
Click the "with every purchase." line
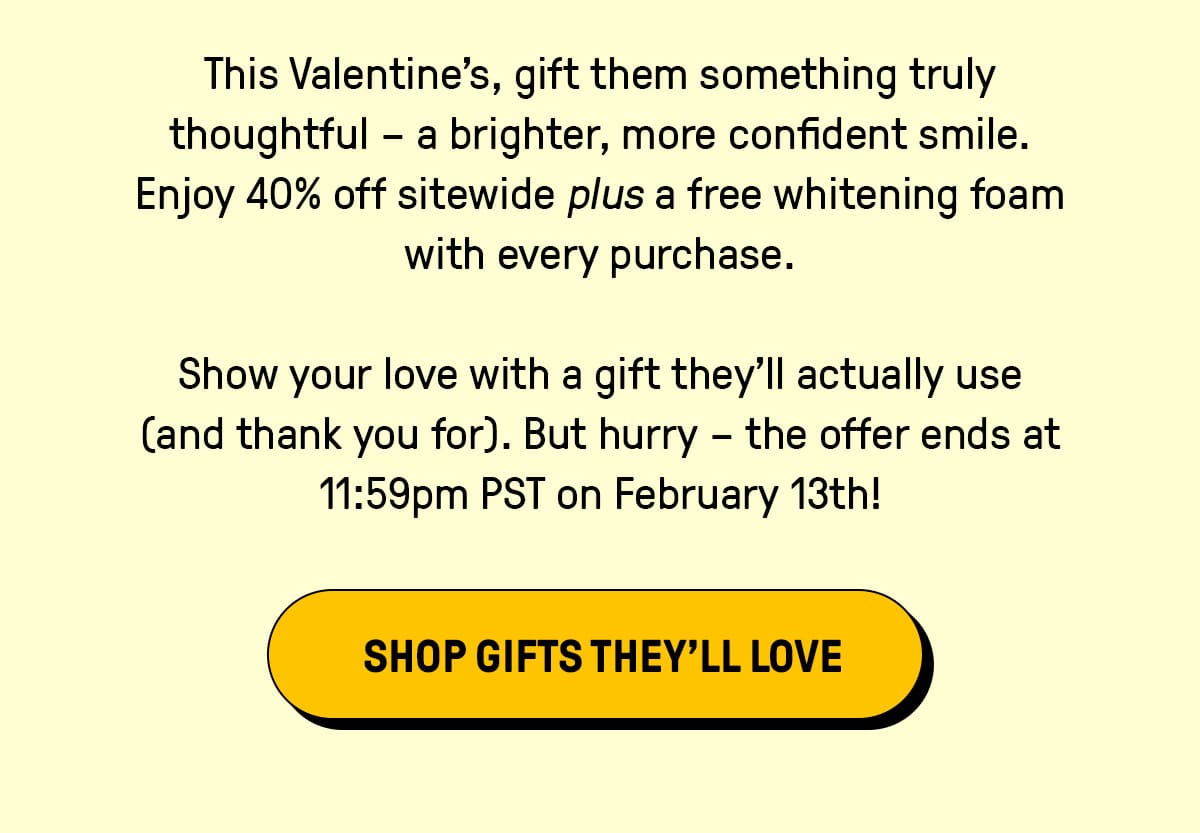[x=599, y=255]
